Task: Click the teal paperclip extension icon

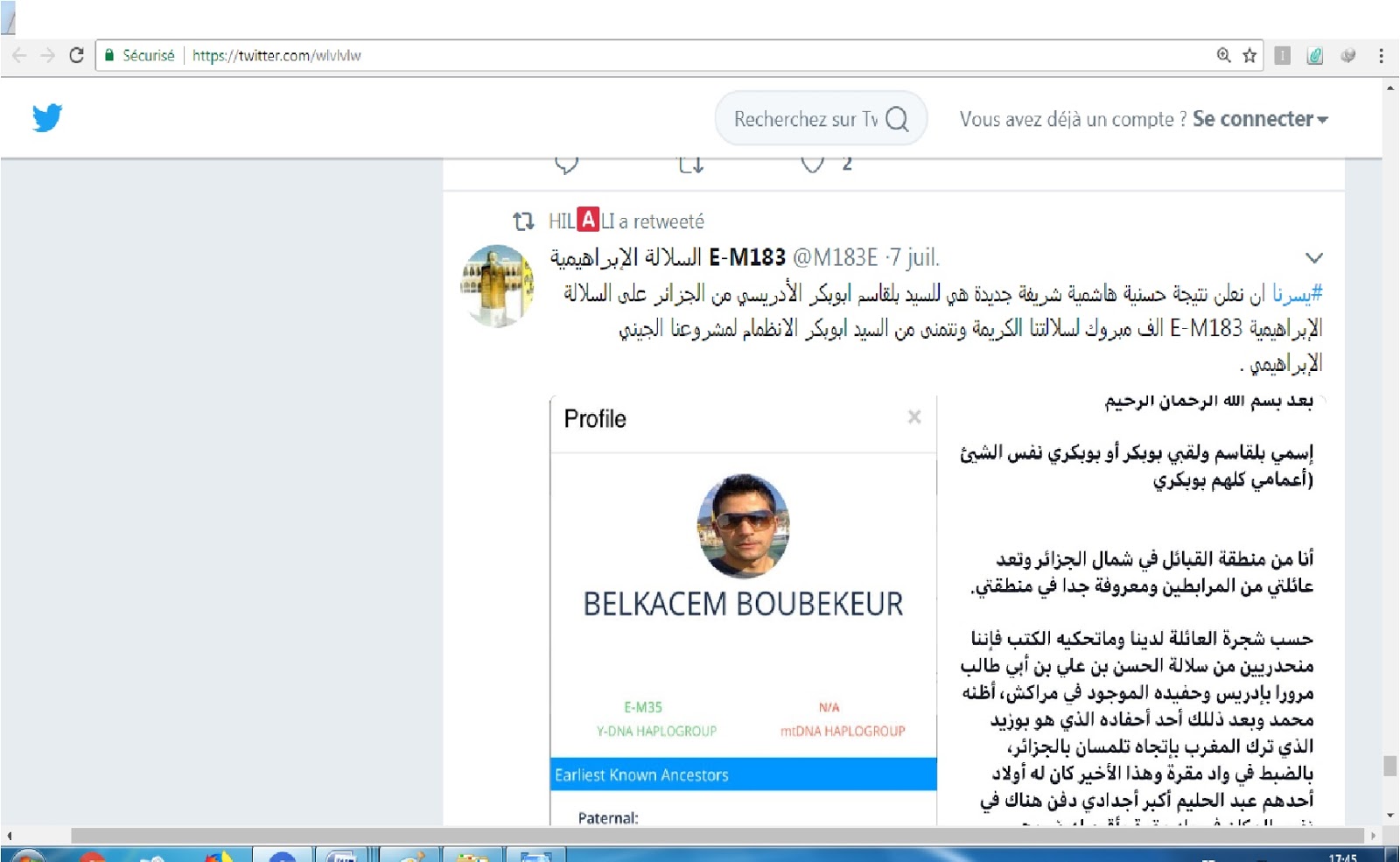Action: (1315, 55)
